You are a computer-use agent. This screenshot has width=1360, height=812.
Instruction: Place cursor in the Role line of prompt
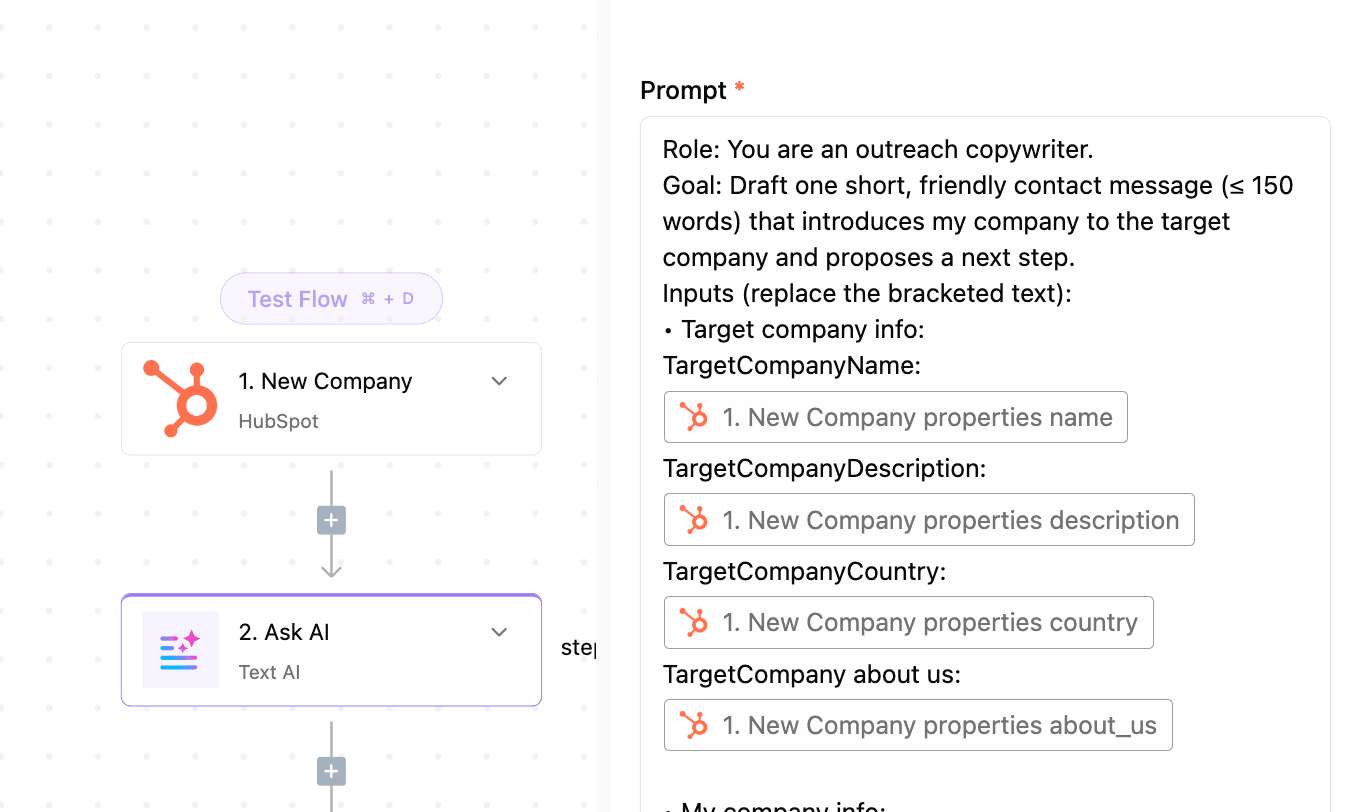pyautogui.click(x=878, y=150)
